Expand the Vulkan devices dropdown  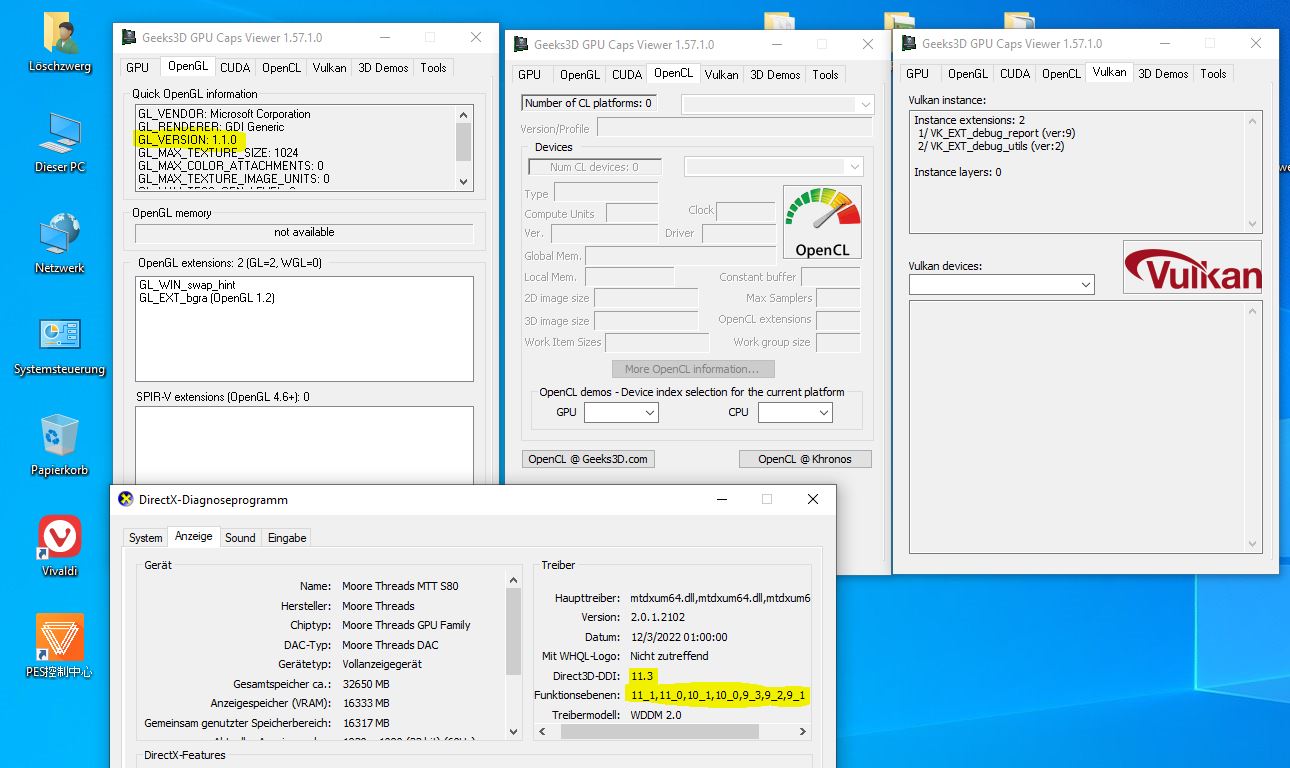pos(1002,285)
